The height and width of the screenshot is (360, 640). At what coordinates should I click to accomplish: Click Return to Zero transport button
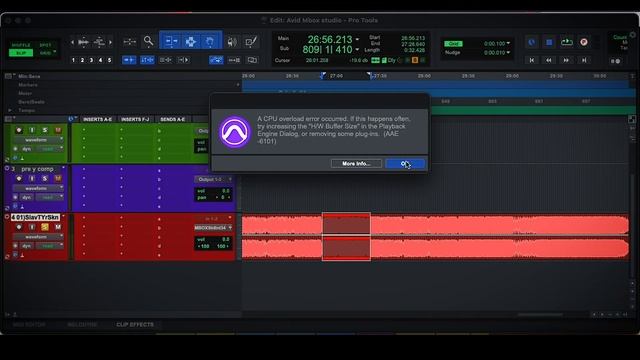pyautogui.click(x=531, y=60)
